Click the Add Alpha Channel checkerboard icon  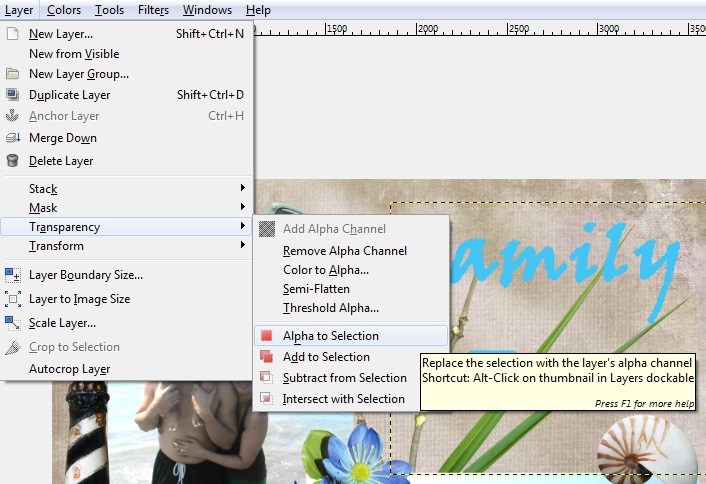coord(267,229)
